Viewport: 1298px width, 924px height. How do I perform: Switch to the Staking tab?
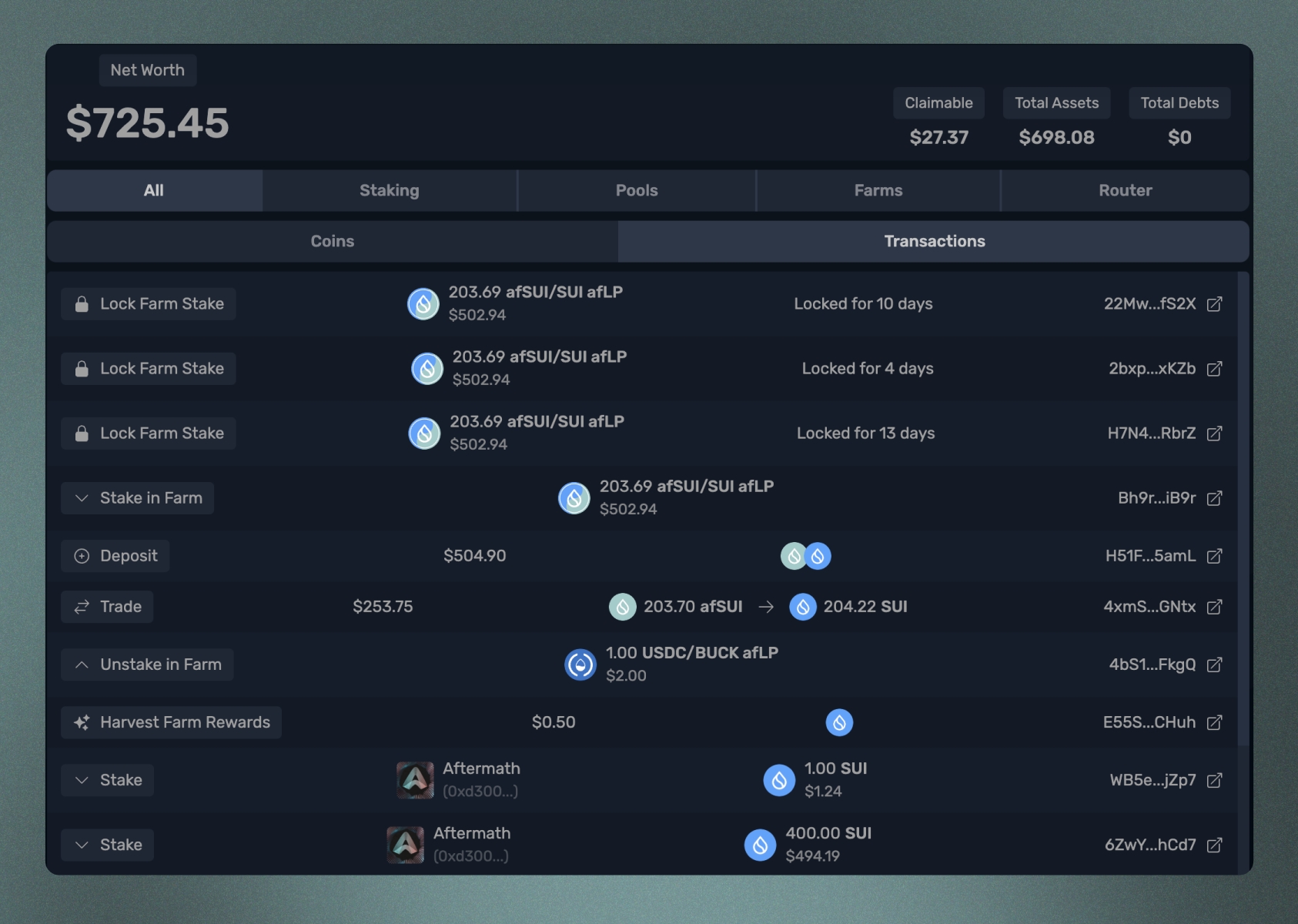click(x=390, y=190)
